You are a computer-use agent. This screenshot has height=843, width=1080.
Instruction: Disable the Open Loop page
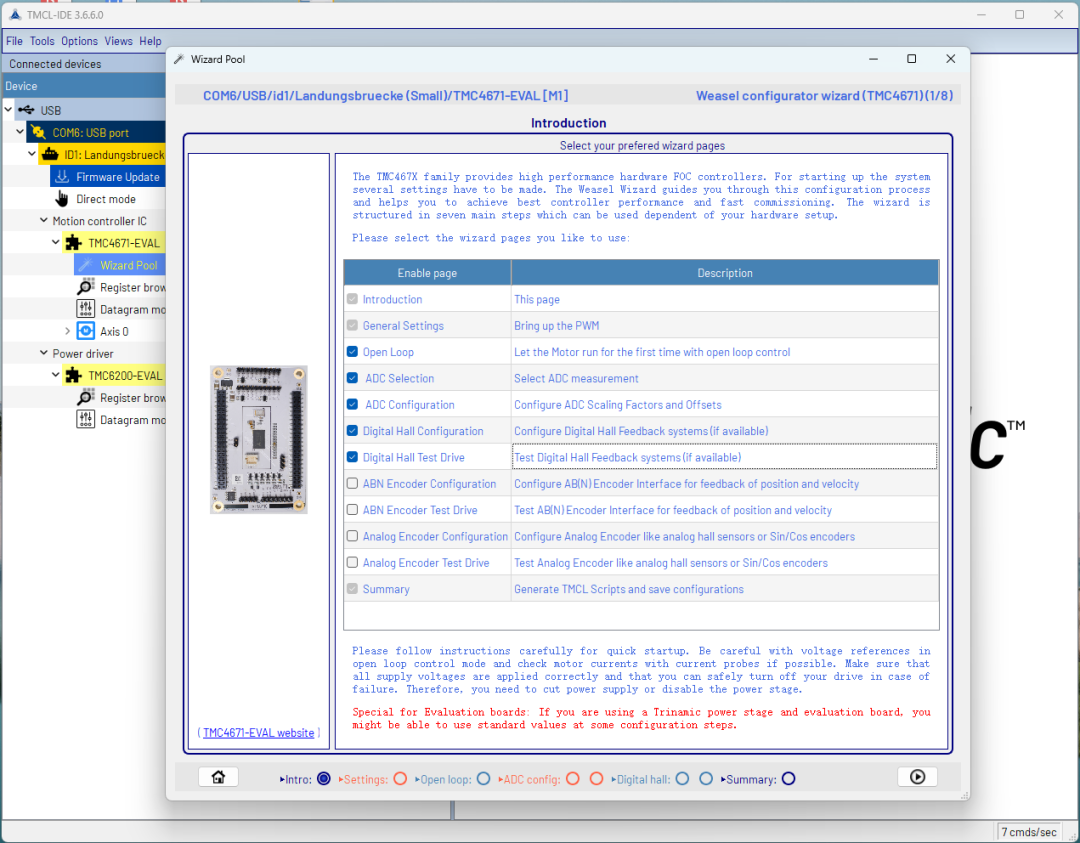click(352, 351)
